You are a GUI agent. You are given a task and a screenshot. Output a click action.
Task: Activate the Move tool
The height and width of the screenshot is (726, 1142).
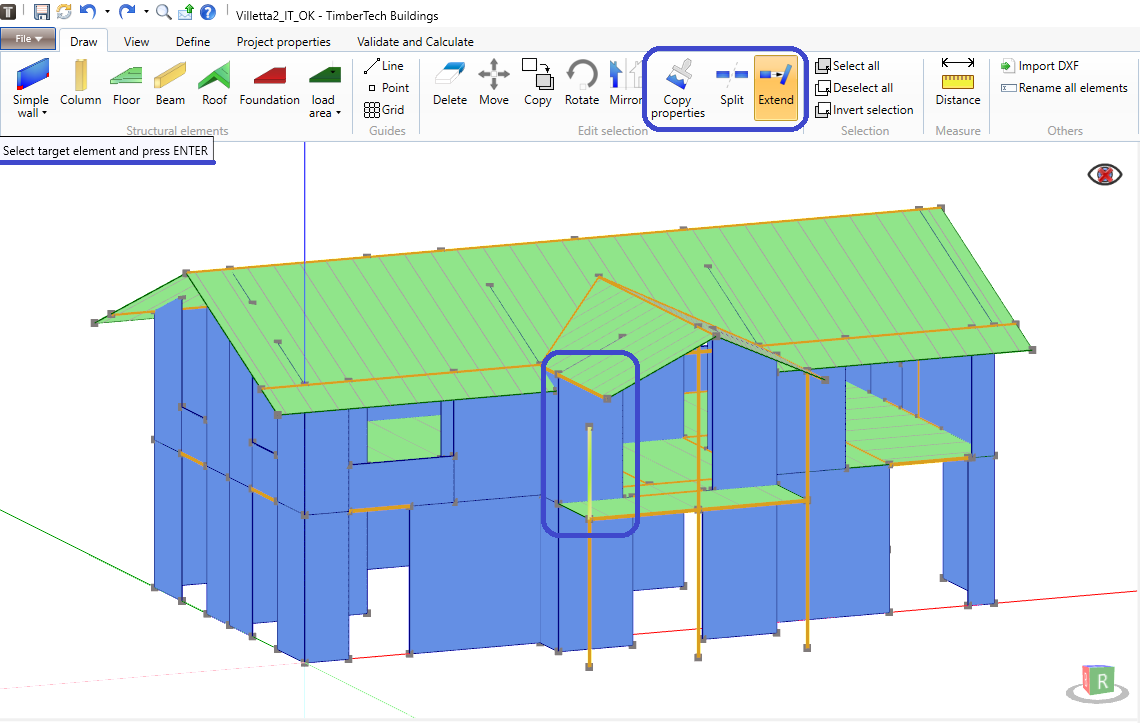pos(494,84)
